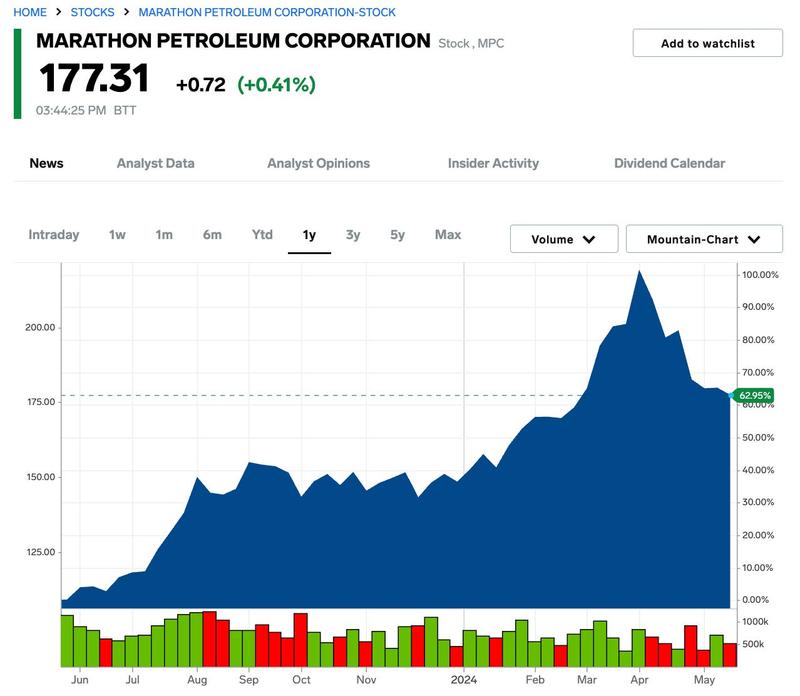Select the Ytd chart range
This screenshot has height=696, width=800.
click(x=262, y=235)
